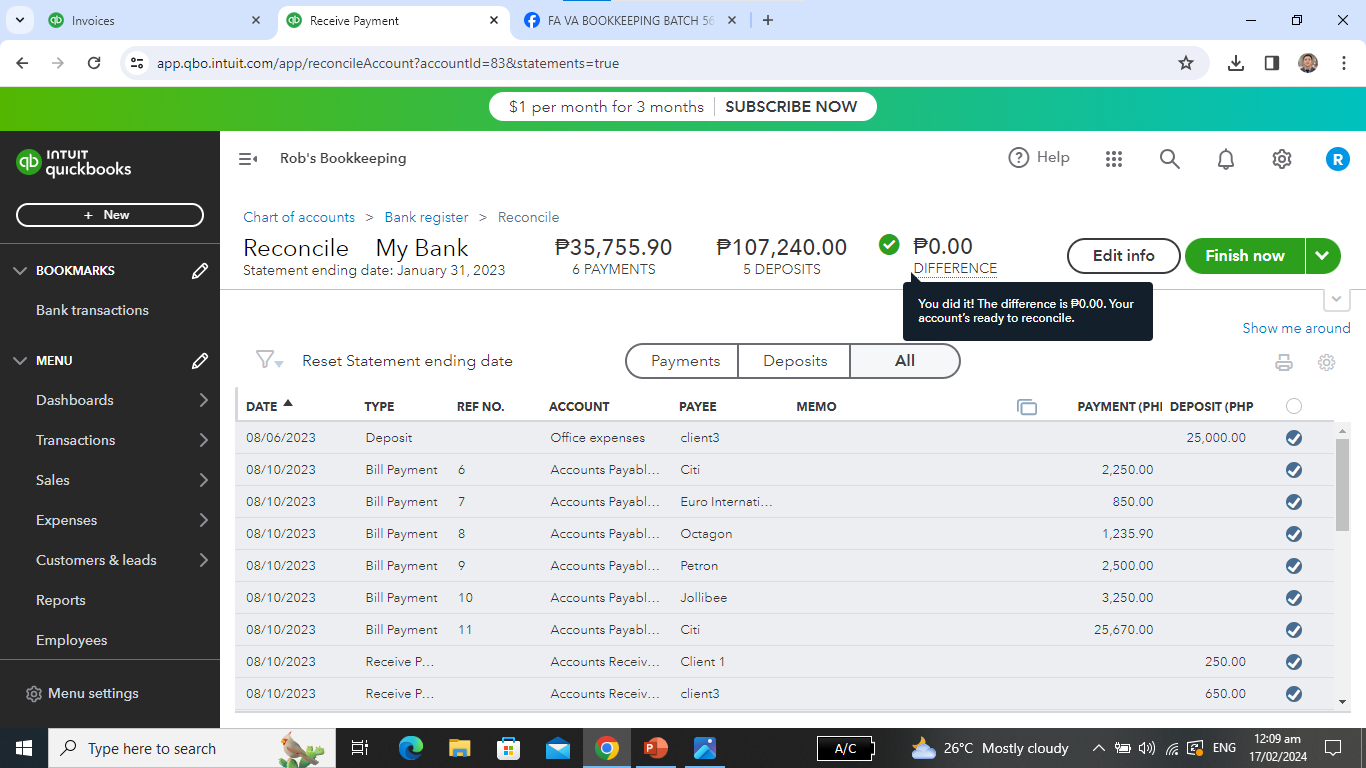Open Microsoft Edge from taskbar
This screenshot has width=1366, height=768.
point(411,748)
